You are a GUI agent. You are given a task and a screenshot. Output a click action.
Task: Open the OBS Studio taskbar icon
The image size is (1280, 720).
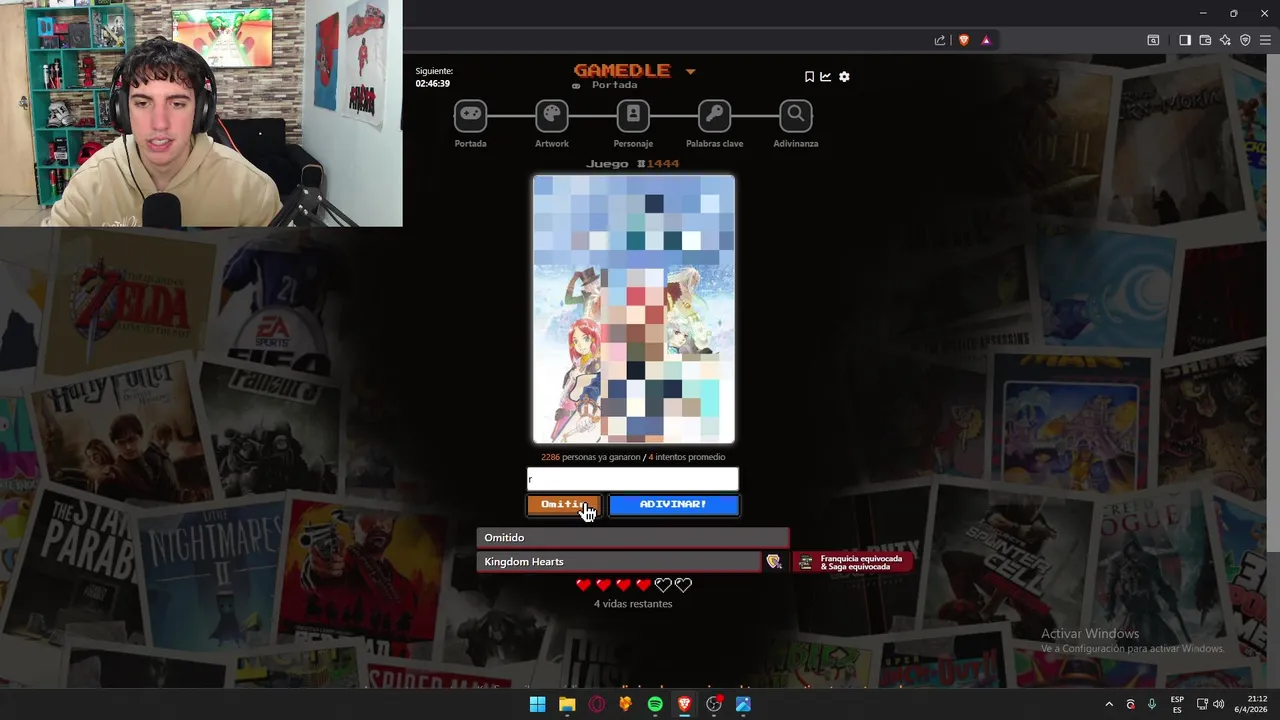coord(714,704)
